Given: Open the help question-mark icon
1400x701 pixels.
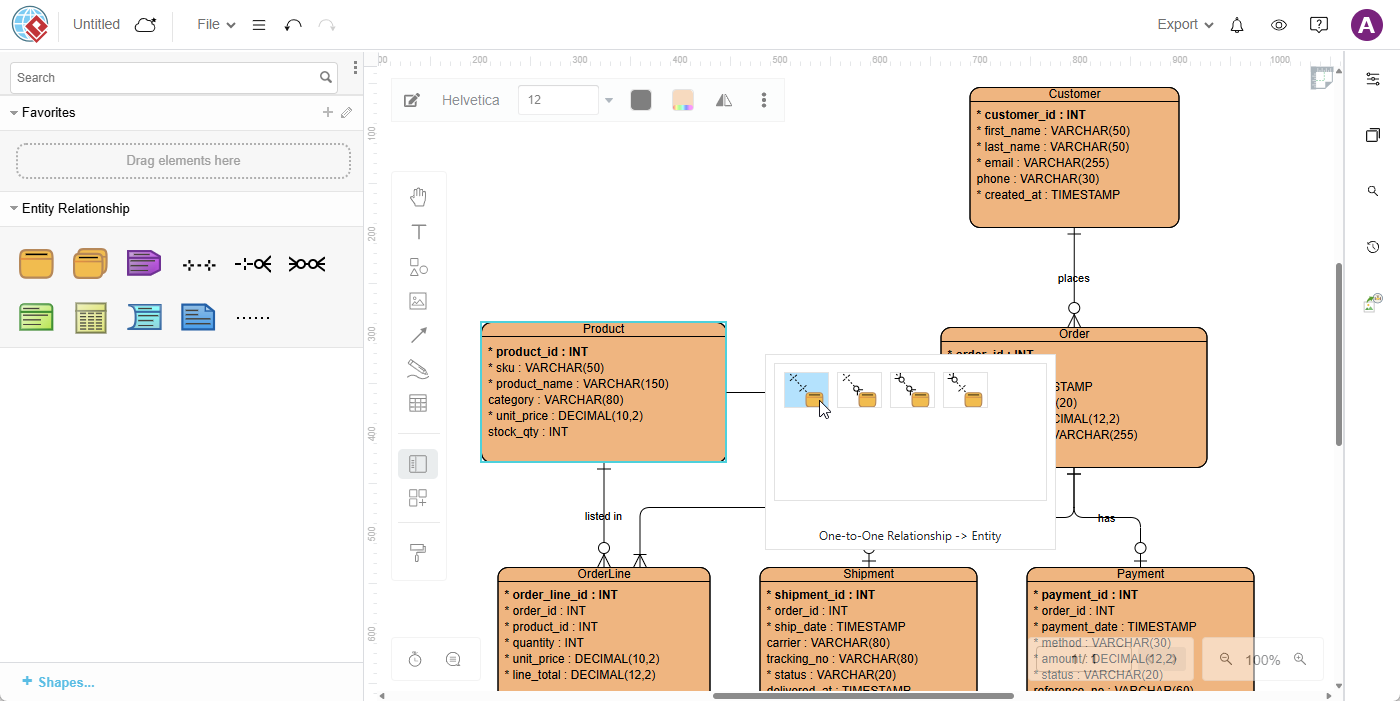Looking at the screenshot, I should point(1319,25).
